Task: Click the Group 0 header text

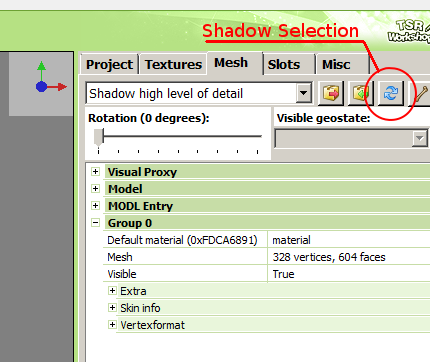Action: pos(130,223)
